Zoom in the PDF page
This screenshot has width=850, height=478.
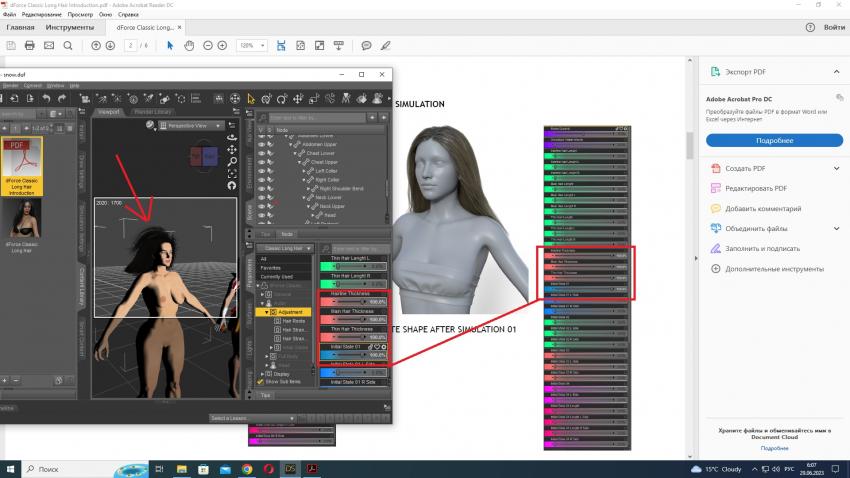point(222,46)
